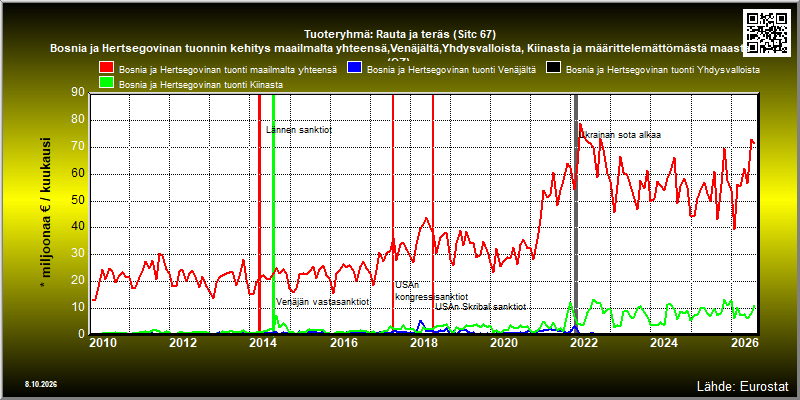The image size is (800, 400).
Task: Click the 'USAn Skribal sanktiot' annotation label
Action: pos(480,307)
